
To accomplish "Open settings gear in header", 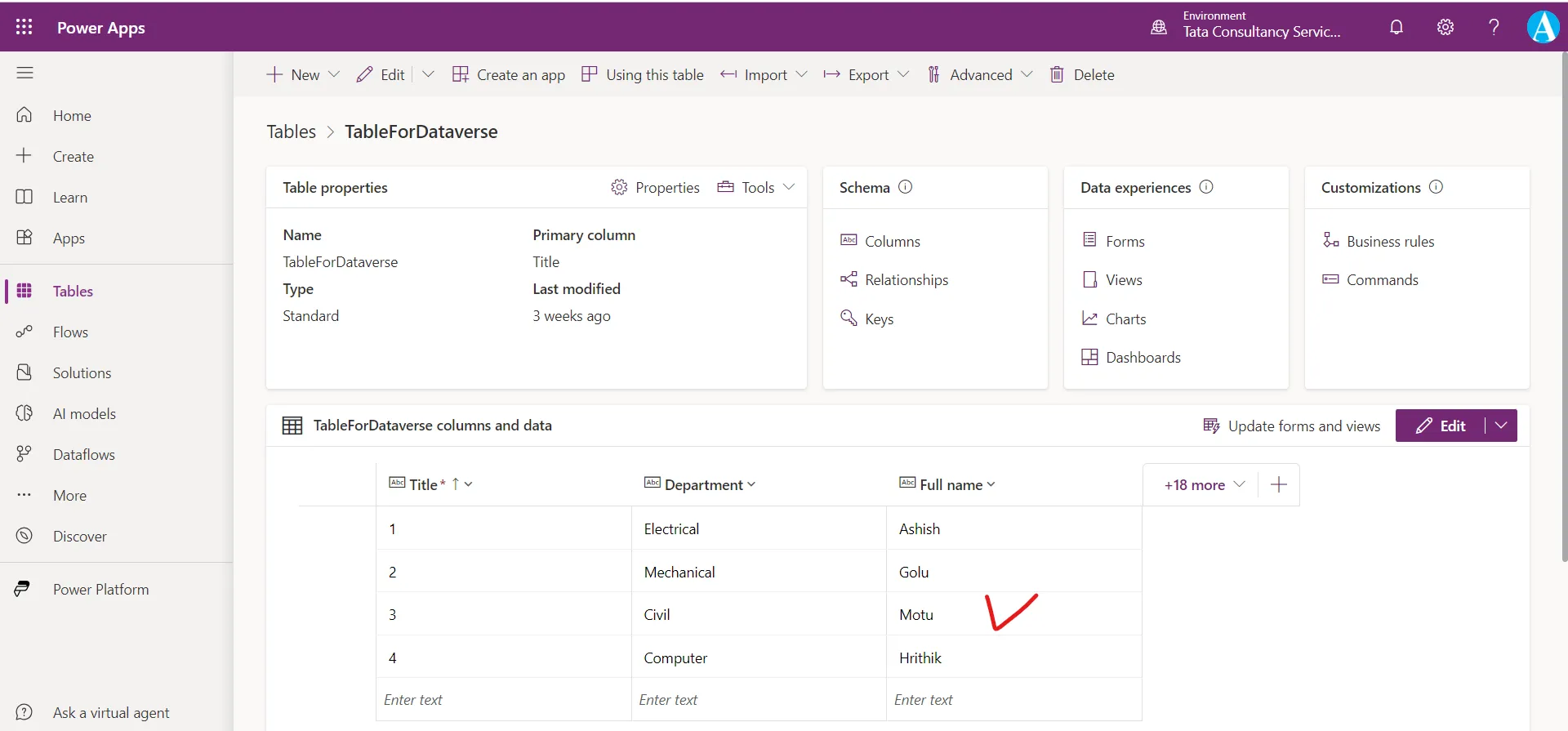I will coord(1445,27).
